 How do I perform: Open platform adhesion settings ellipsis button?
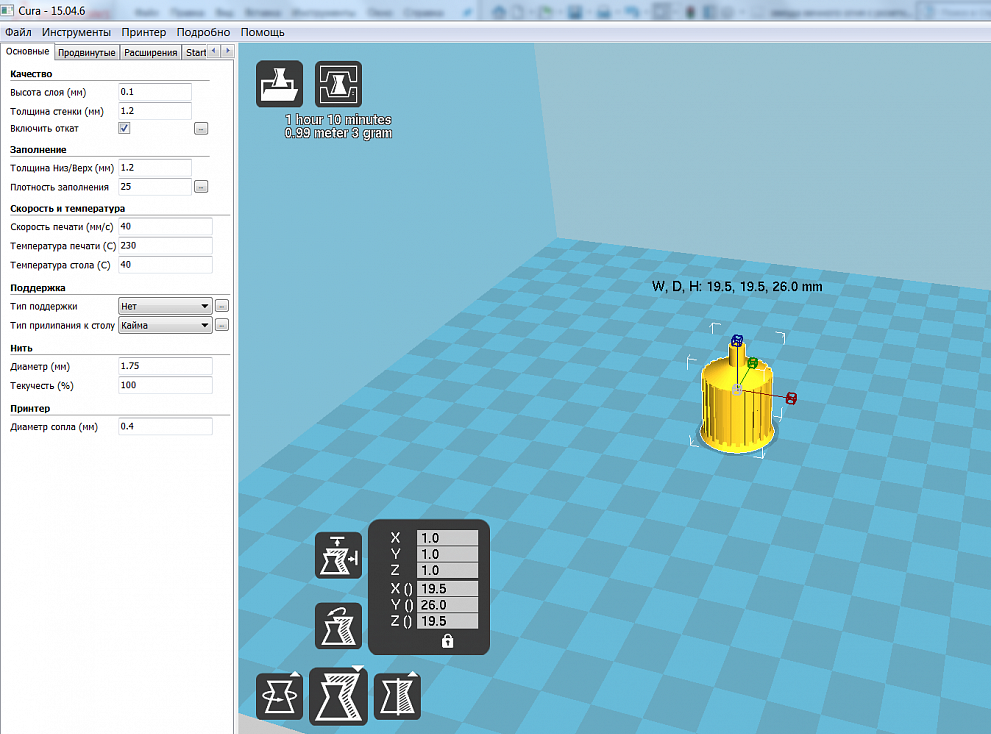pyautogui.click(x=222, y=325)
